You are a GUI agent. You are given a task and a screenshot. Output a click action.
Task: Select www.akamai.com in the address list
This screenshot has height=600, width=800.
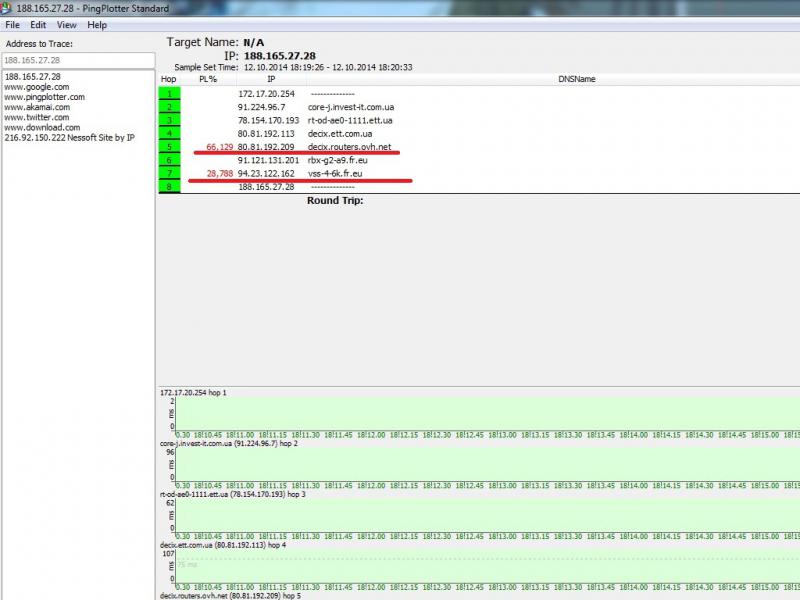pos(37,107)
